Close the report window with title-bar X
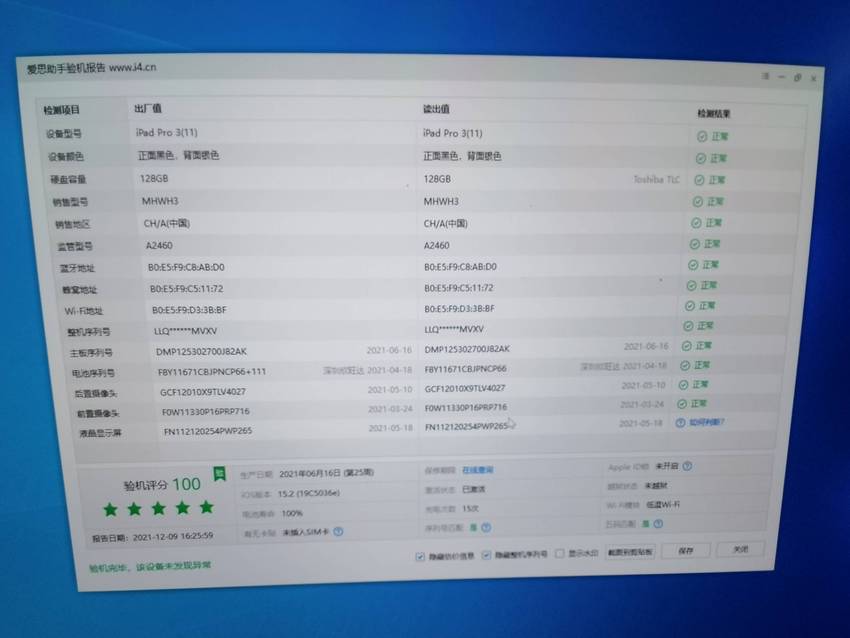The image size is (850, 638). click(813, 79)
